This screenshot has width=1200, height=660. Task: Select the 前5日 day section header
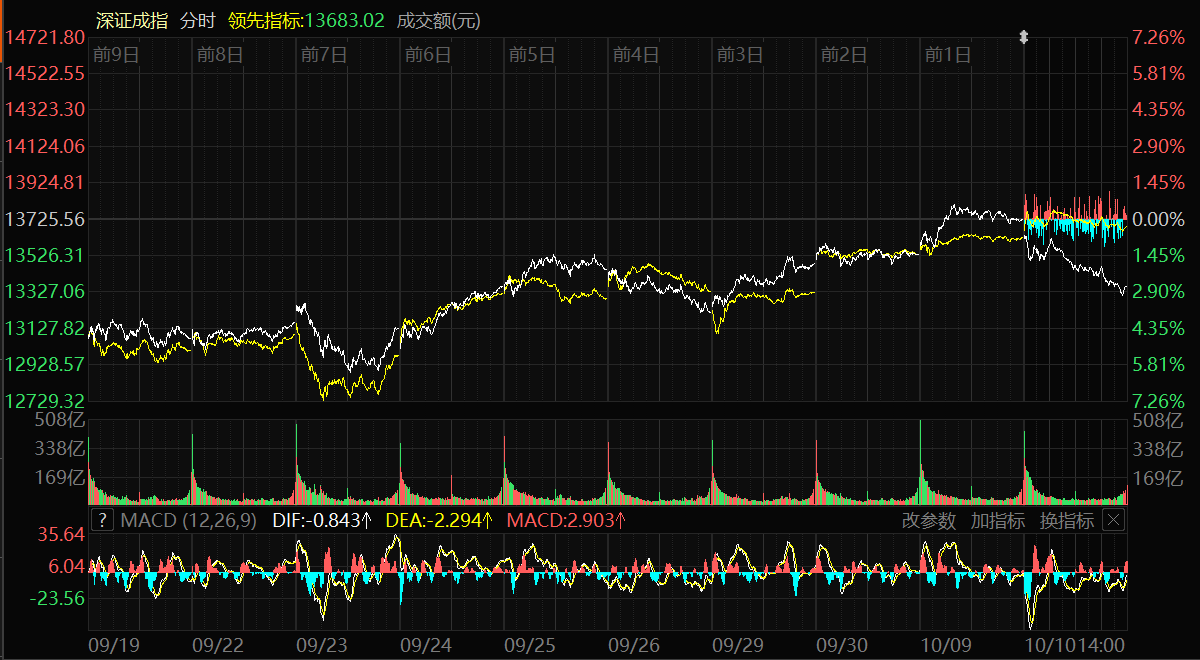(531, 55)
